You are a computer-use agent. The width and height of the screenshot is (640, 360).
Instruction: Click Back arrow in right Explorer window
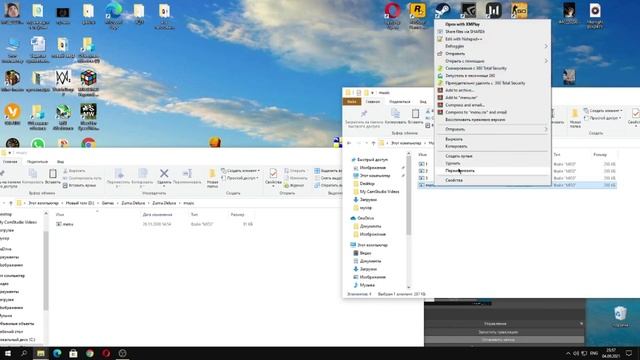point(349,143)
